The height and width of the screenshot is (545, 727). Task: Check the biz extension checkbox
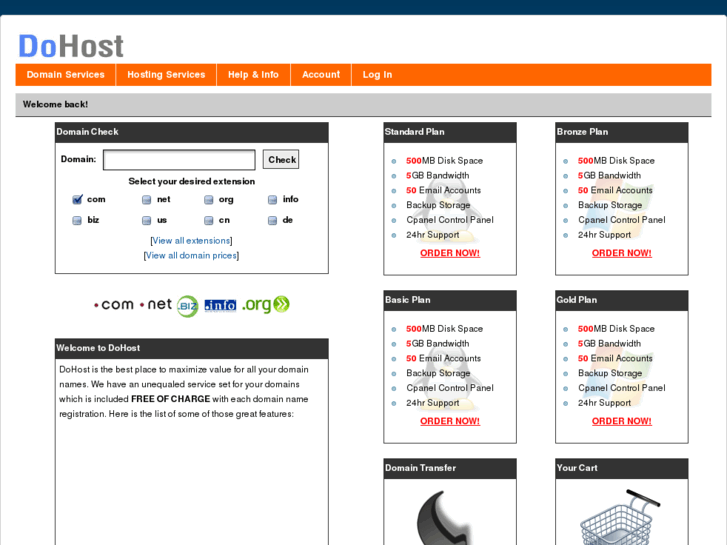[x=77, y=220]
